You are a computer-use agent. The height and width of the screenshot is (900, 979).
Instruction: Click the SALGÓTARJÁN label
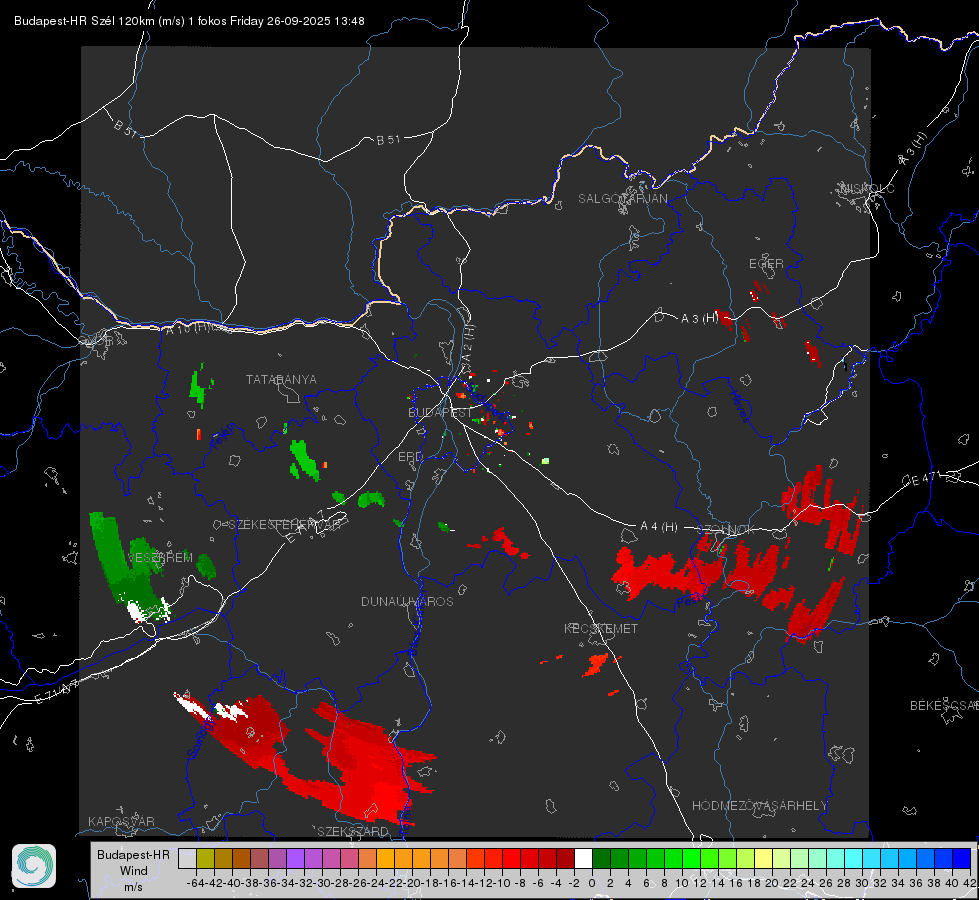click(x=622, y=199)
